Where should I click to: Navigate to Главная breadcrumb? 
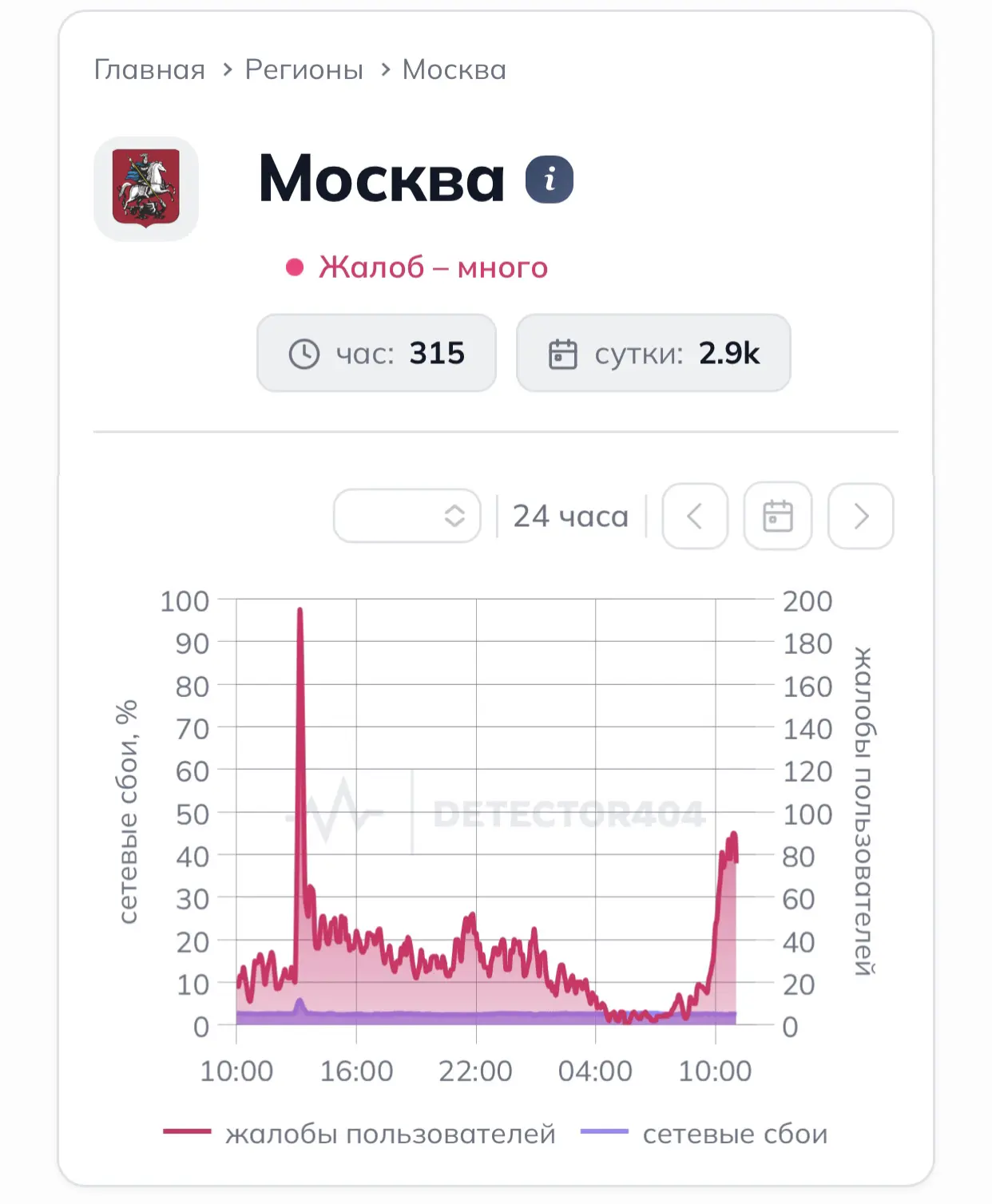tap(149, 70)
